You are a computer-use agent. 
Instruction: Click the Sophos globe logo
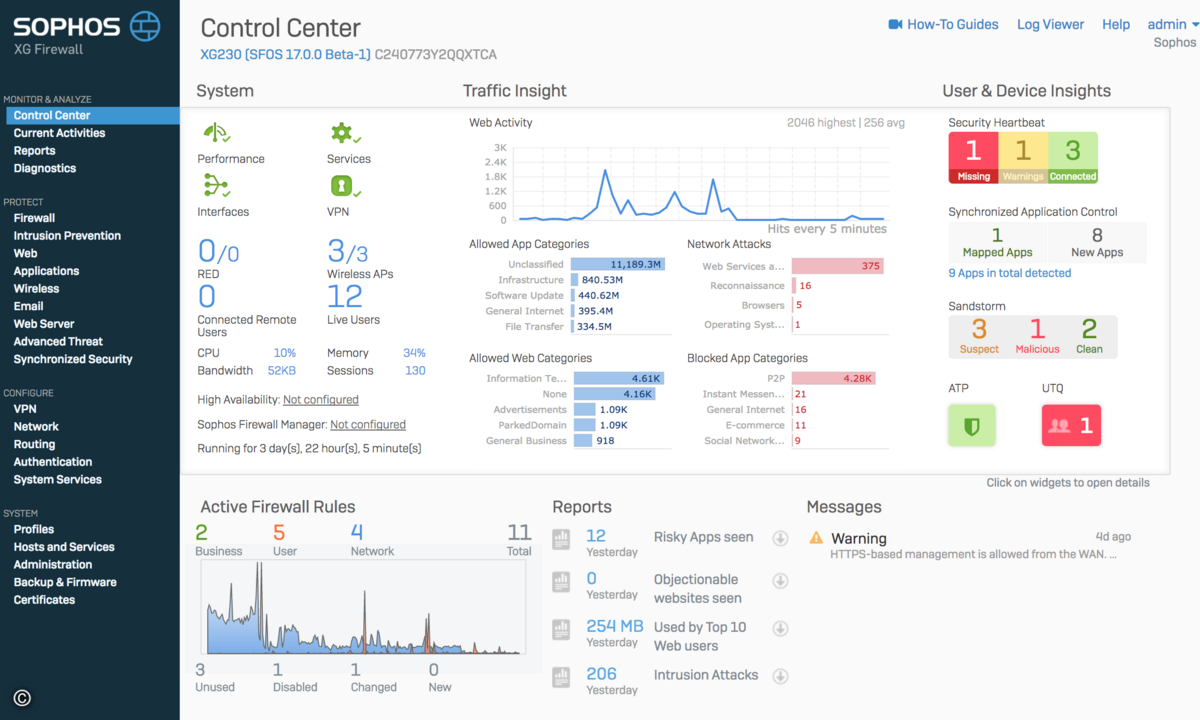146,26
